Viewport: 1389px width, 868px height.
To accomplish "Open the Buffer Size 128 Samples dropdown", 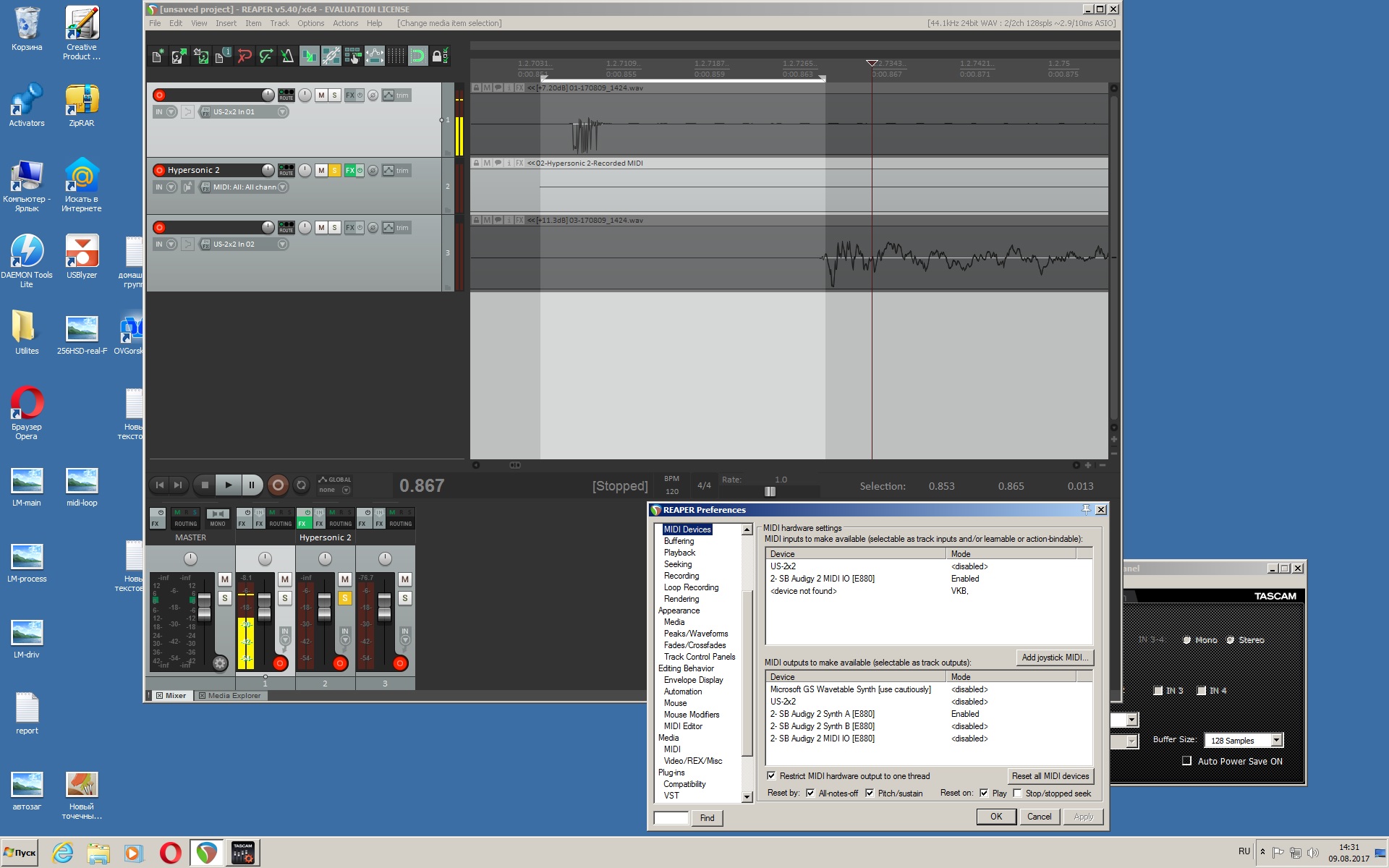I will (x=1276, y=740).
